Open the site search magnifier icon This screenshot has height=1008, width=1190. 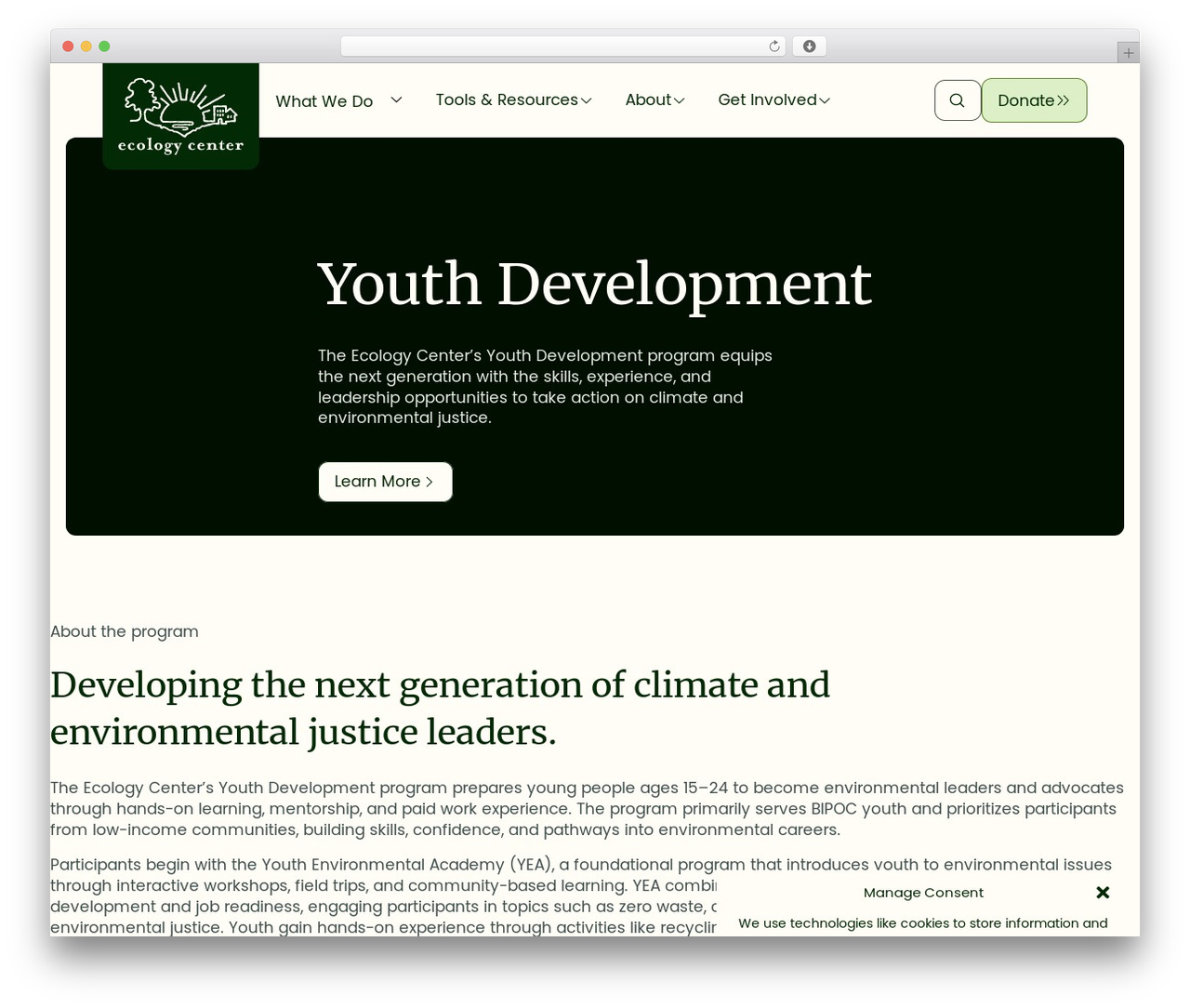(957, 100)
